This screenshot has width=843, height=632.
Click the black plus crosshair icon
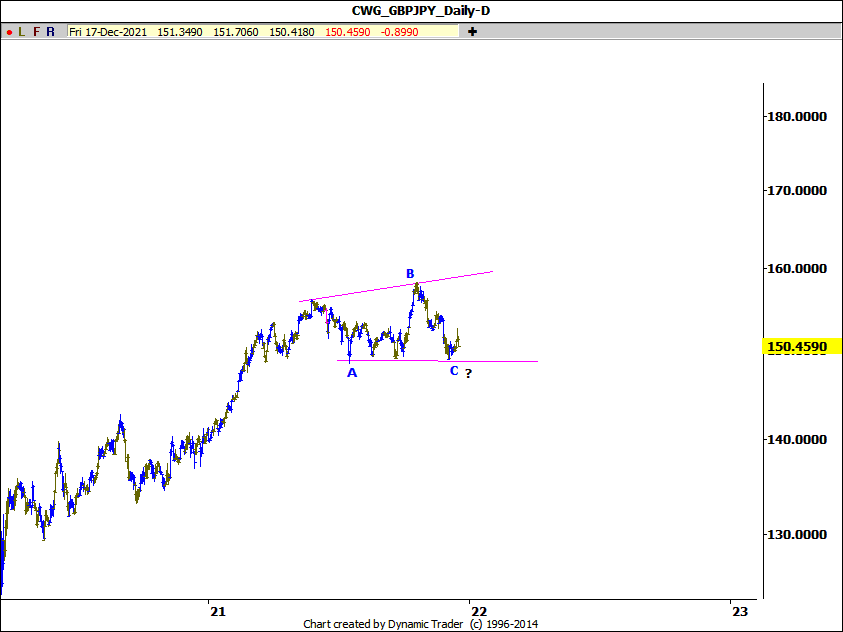pyautogui.click(x=472, y=32)
